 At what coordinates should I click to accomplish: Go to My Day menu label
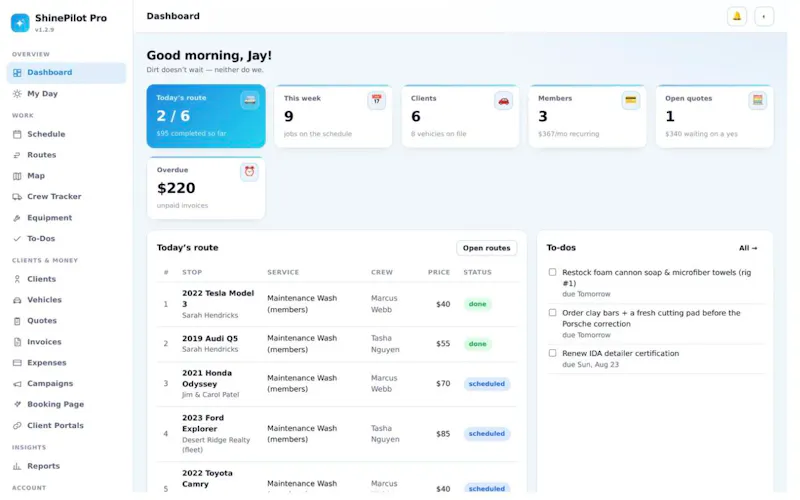(x=42, y=94)
